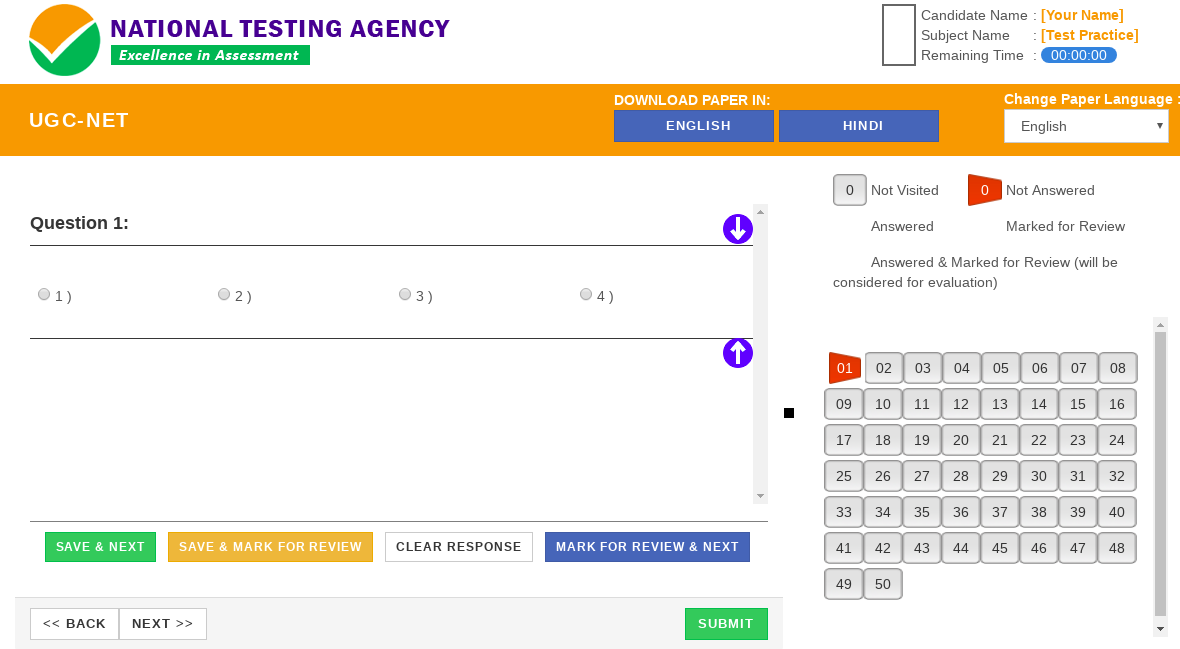
Task: Open the Change Paper Language dropdown
Action: (1086, 126)
